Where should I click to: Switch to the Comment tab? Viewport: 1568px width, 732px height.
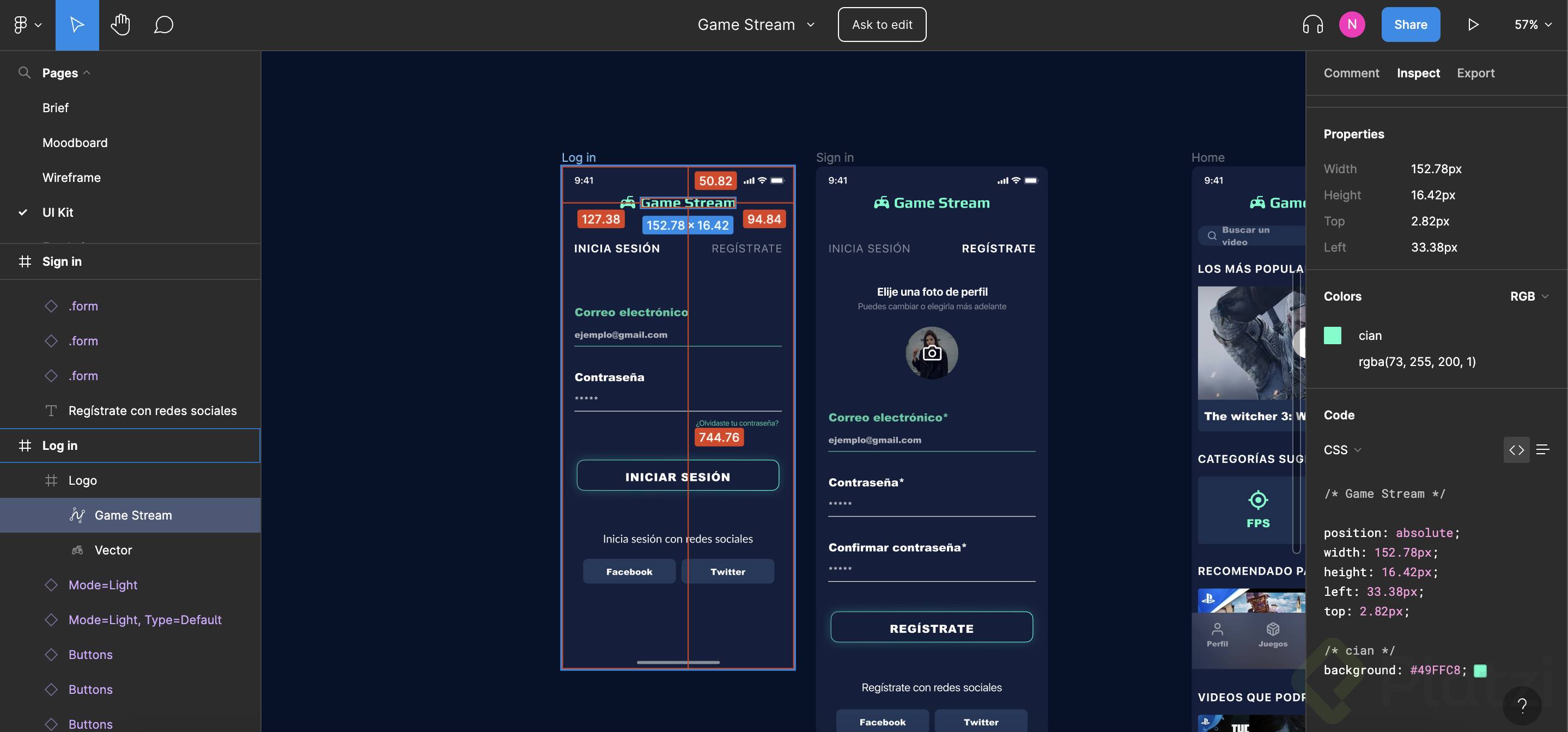point(1351,73)
